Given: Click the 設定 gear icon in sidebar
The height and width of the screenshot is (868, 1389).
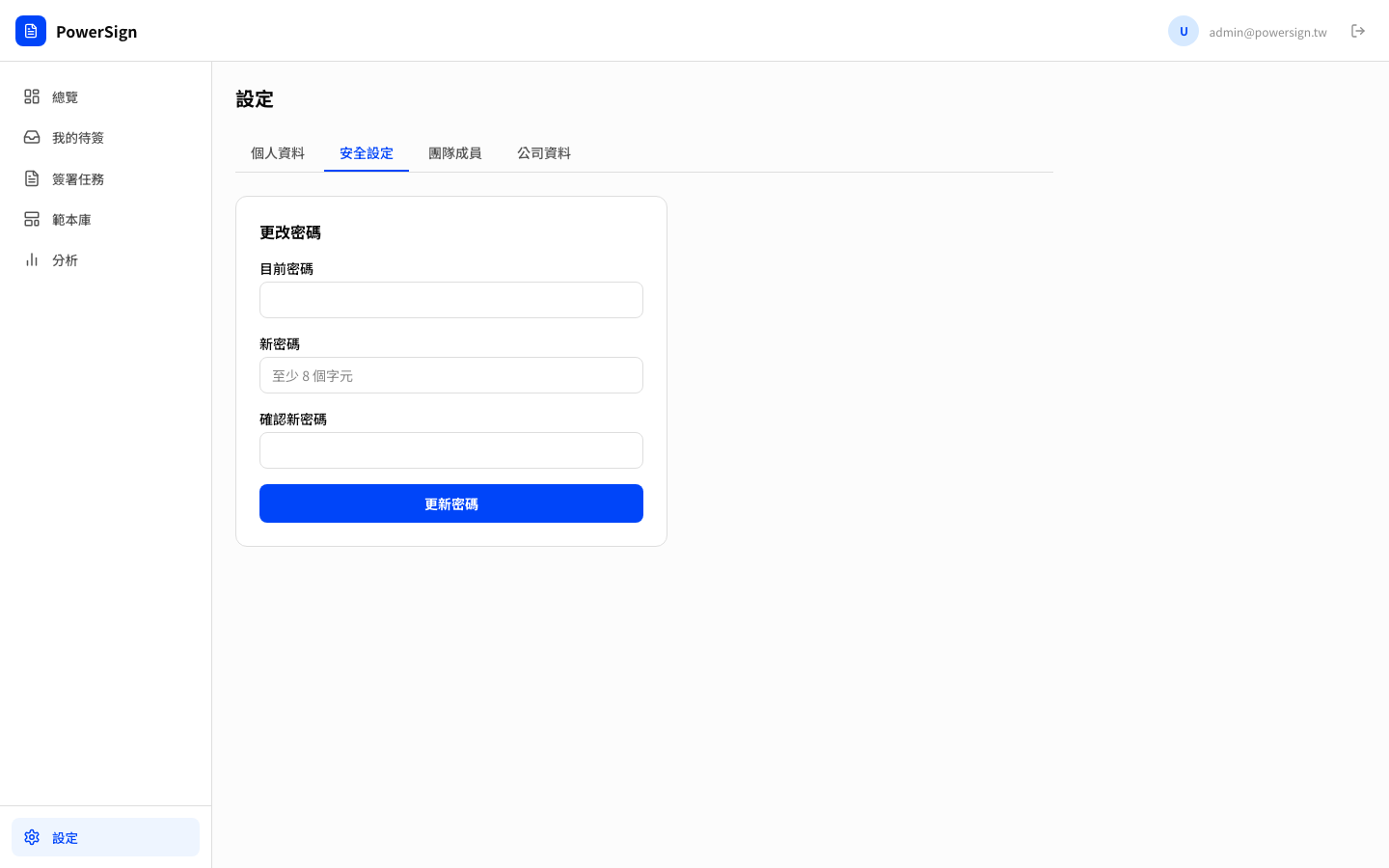Looking at the screenshot, I should tap(32, 837).
